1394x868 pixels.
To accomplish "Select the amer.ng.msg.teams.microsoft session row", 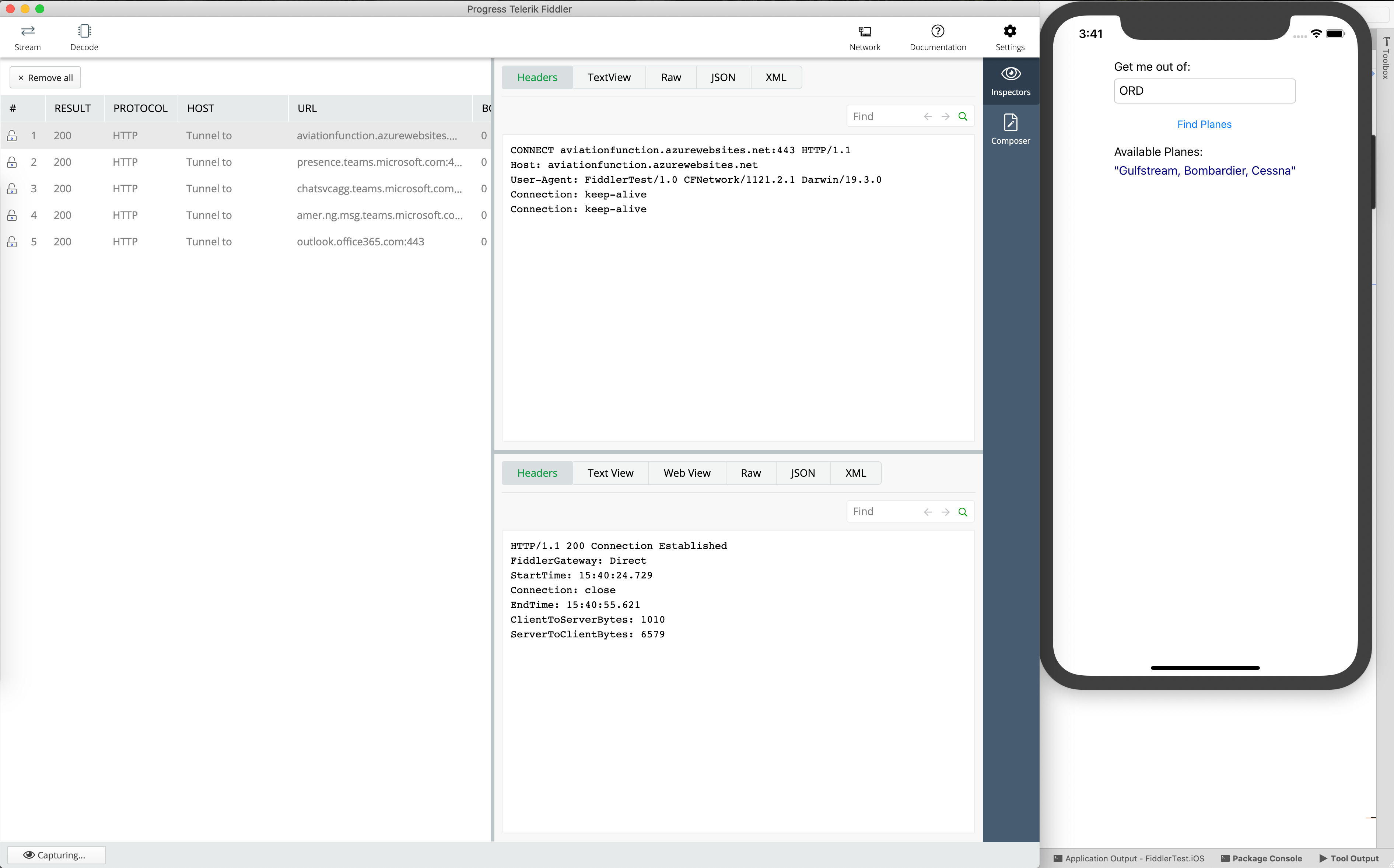I will 246,215.
